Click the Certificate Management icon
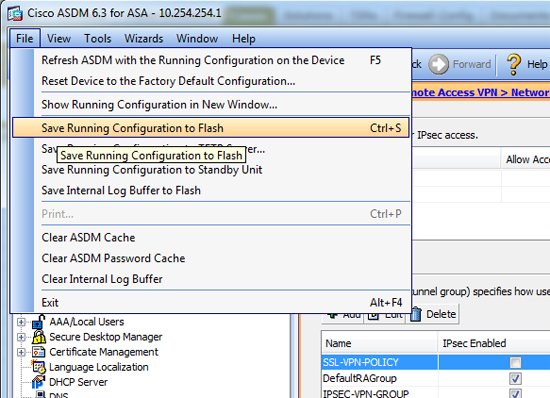The image size is (550, 398). 39,352
